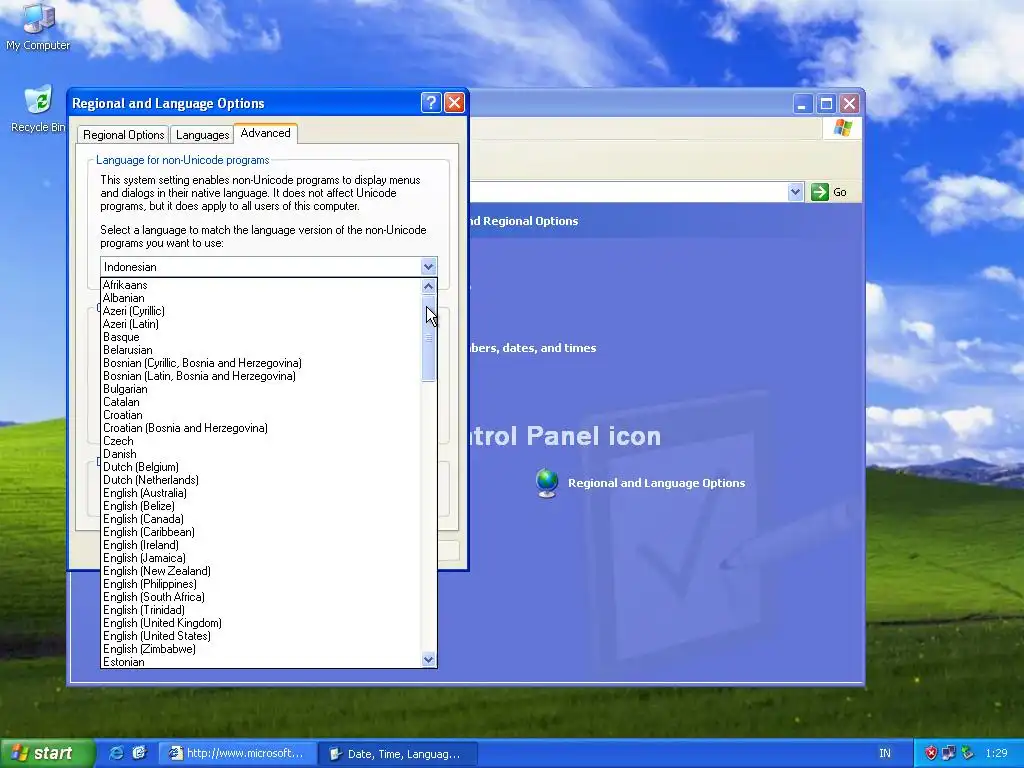Select English (Australia)

pyautogui.click(x=261, y=493)
